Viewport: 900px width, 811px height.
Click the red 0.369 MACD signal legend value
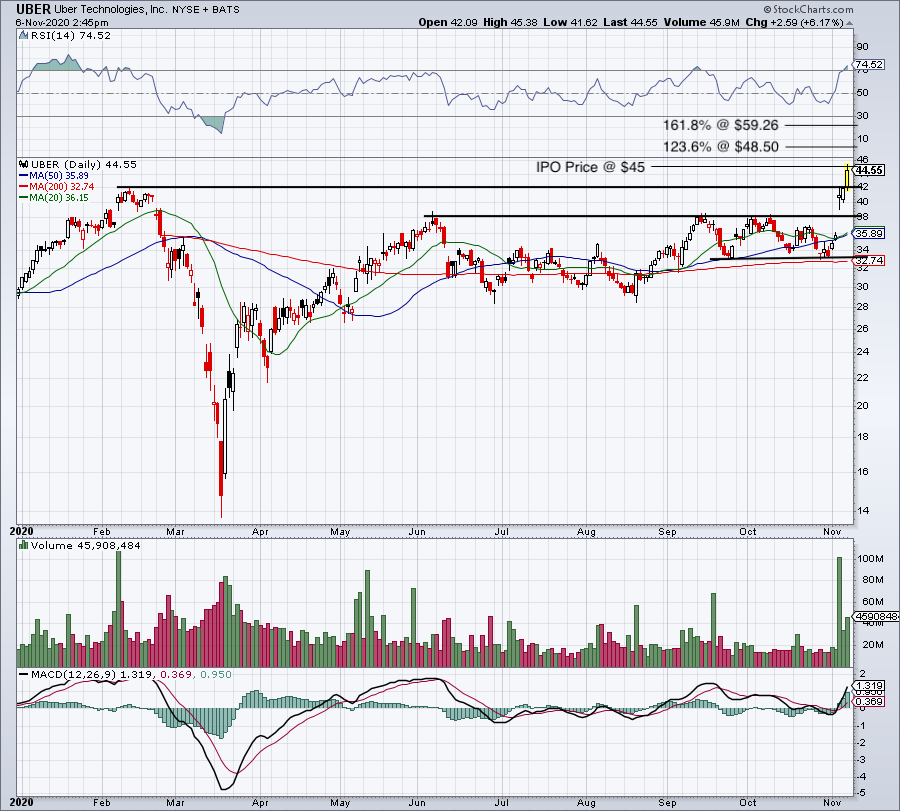coord(176,674)
